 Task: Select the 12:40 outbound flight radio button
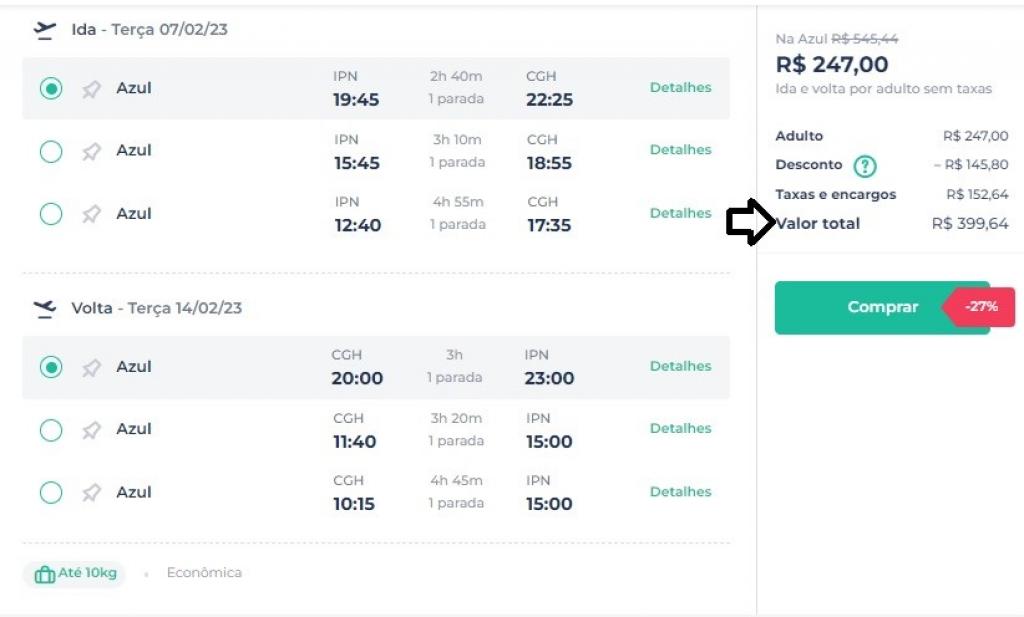coord(51,214)
